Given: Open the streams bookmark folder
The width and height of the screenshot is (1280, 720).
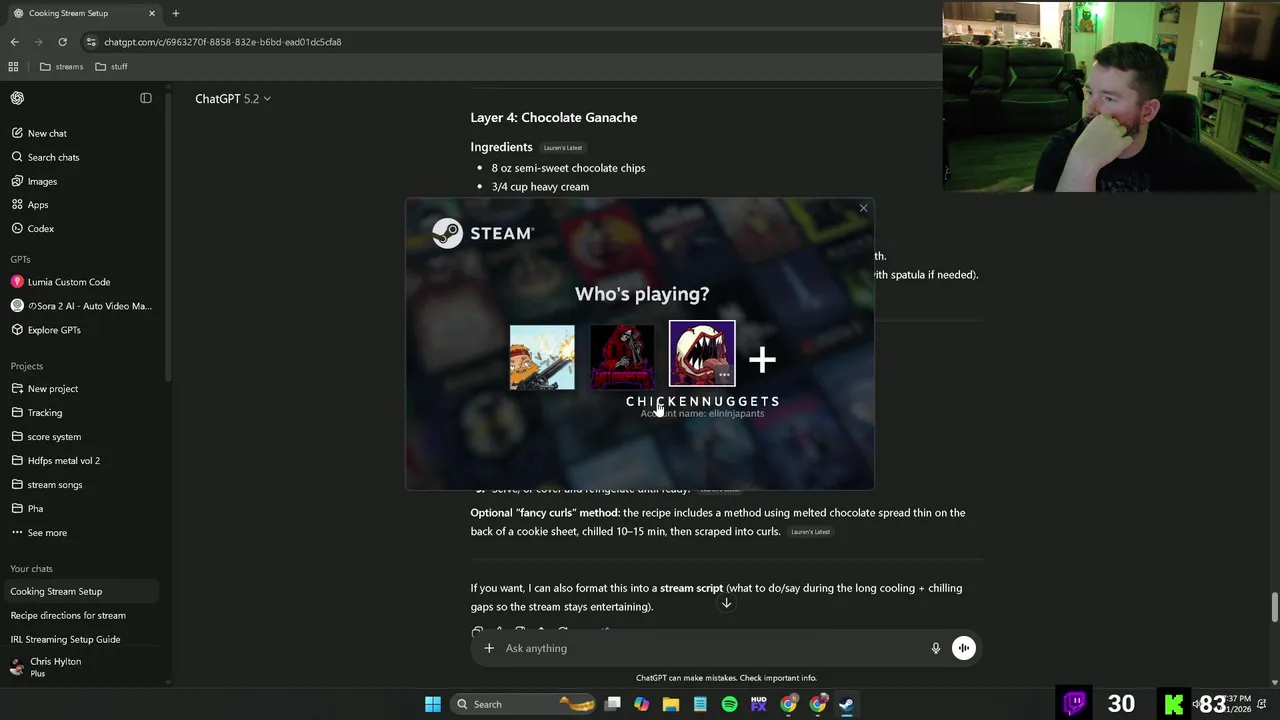Looking at the screenshot, I should 61,67.
